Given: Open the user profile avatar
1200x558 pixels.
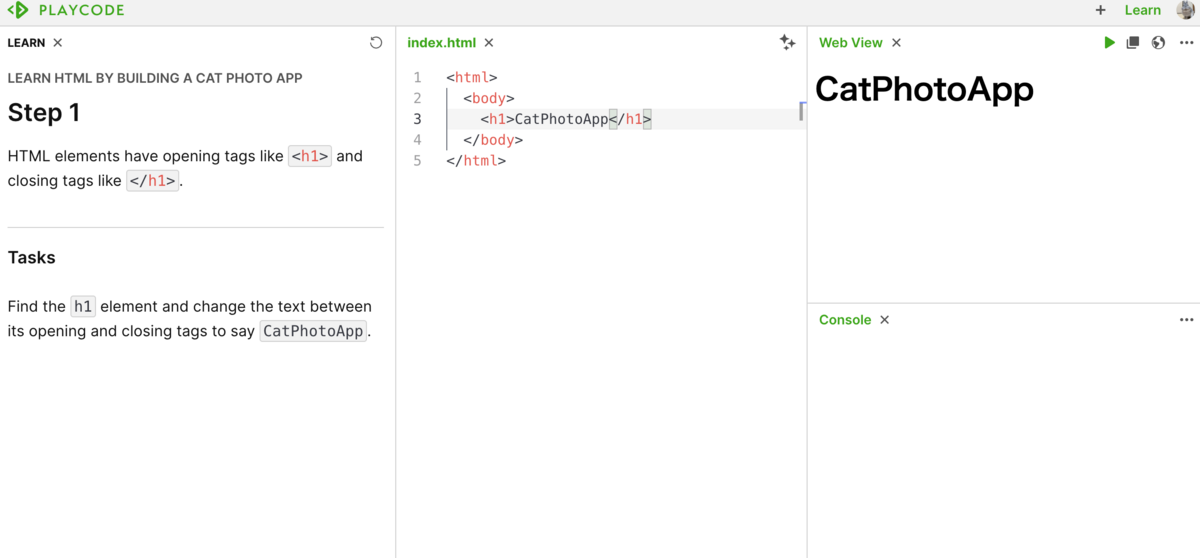Looking at the screenshot, I should pyautogui.click(x=1186, y=10).
